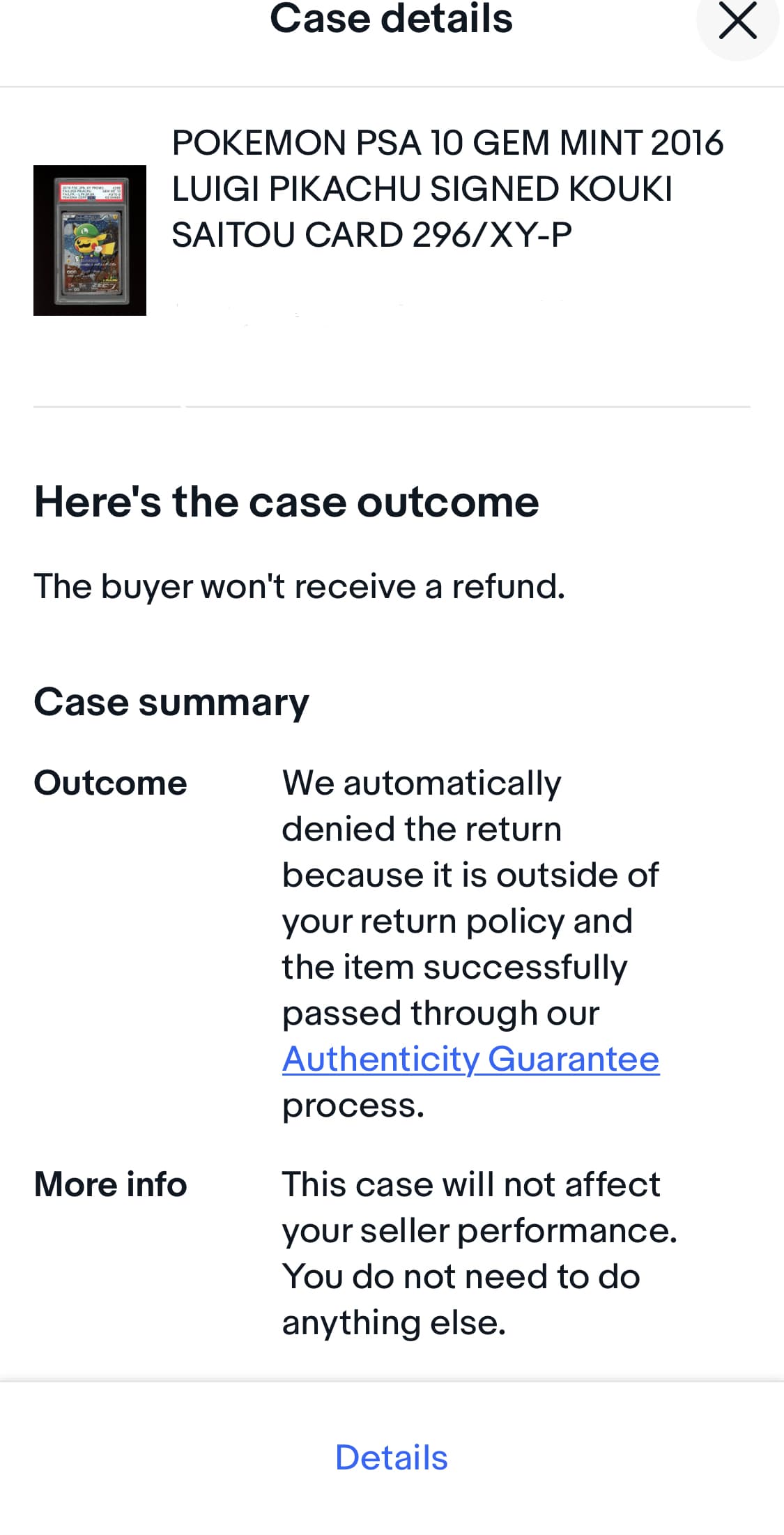Follow the Authenticity Guarantee link
The height and width of the screenshot is (1535, 784).
[470, 1059]
